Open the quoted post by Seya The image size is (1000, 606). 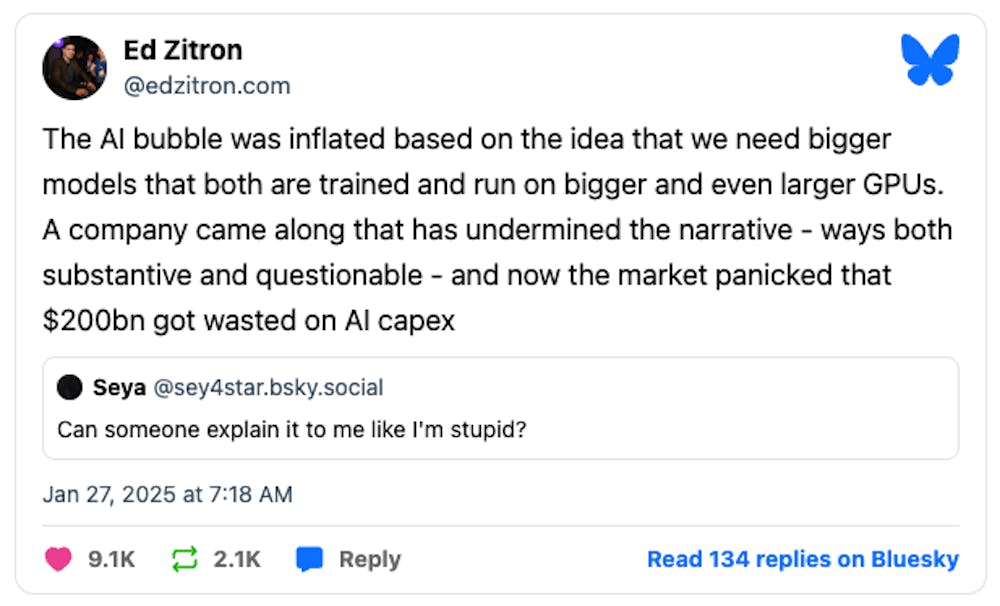[x=501, y=408]
